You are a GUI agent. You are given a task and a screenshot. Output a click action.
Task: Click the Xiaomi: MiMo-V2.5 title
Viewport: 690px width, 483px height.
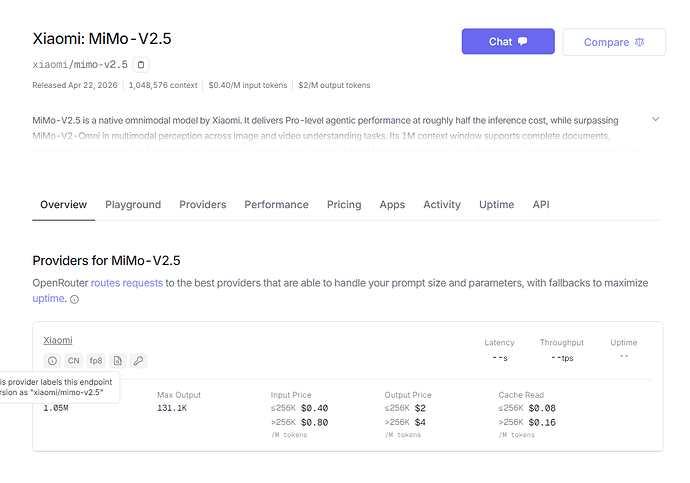102,39
